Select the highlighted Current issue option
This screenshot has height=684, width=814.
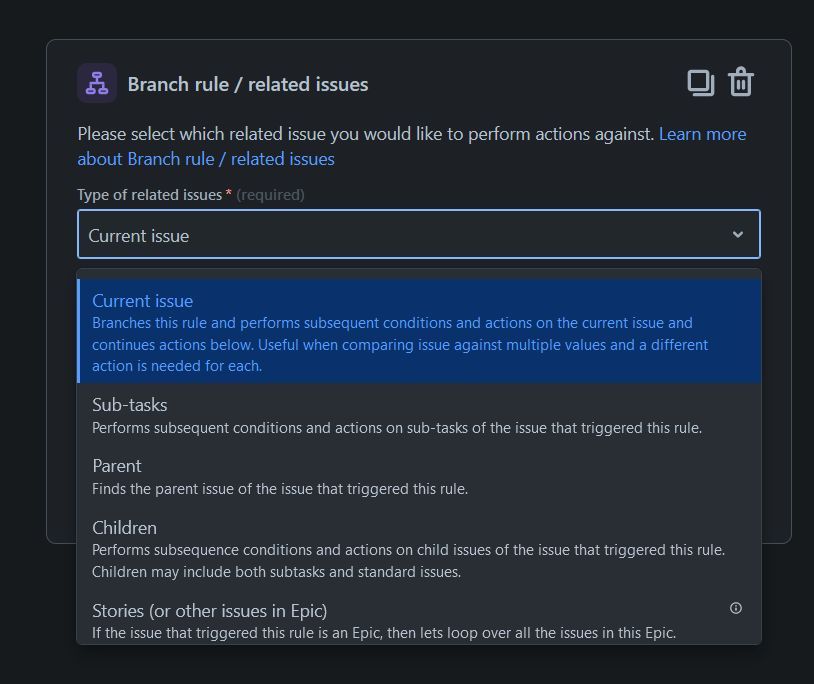click(419, 331)
